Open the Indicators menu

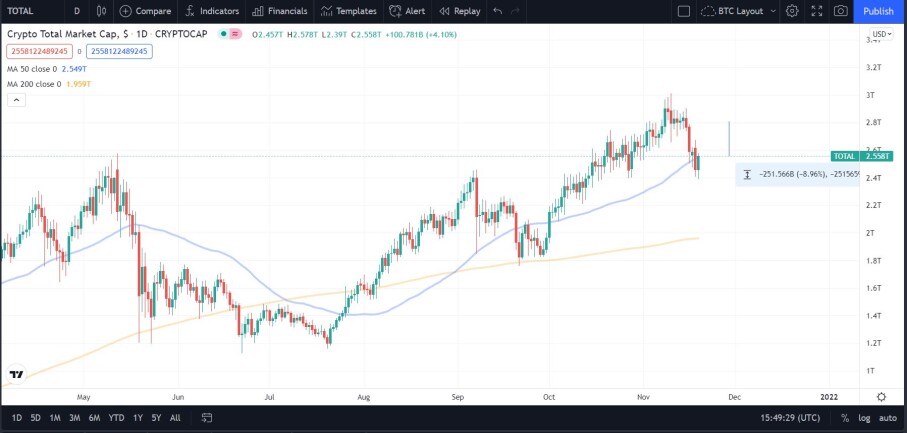[212, 11]
